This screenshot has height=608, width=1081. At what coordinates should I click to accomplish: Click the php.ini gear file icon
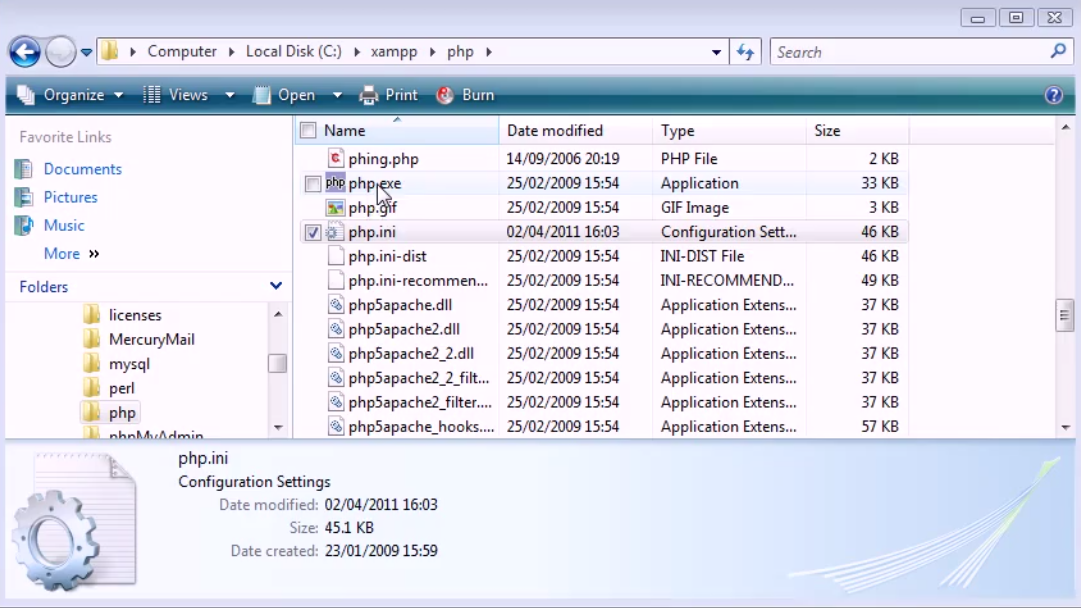[x=335, y=232]
